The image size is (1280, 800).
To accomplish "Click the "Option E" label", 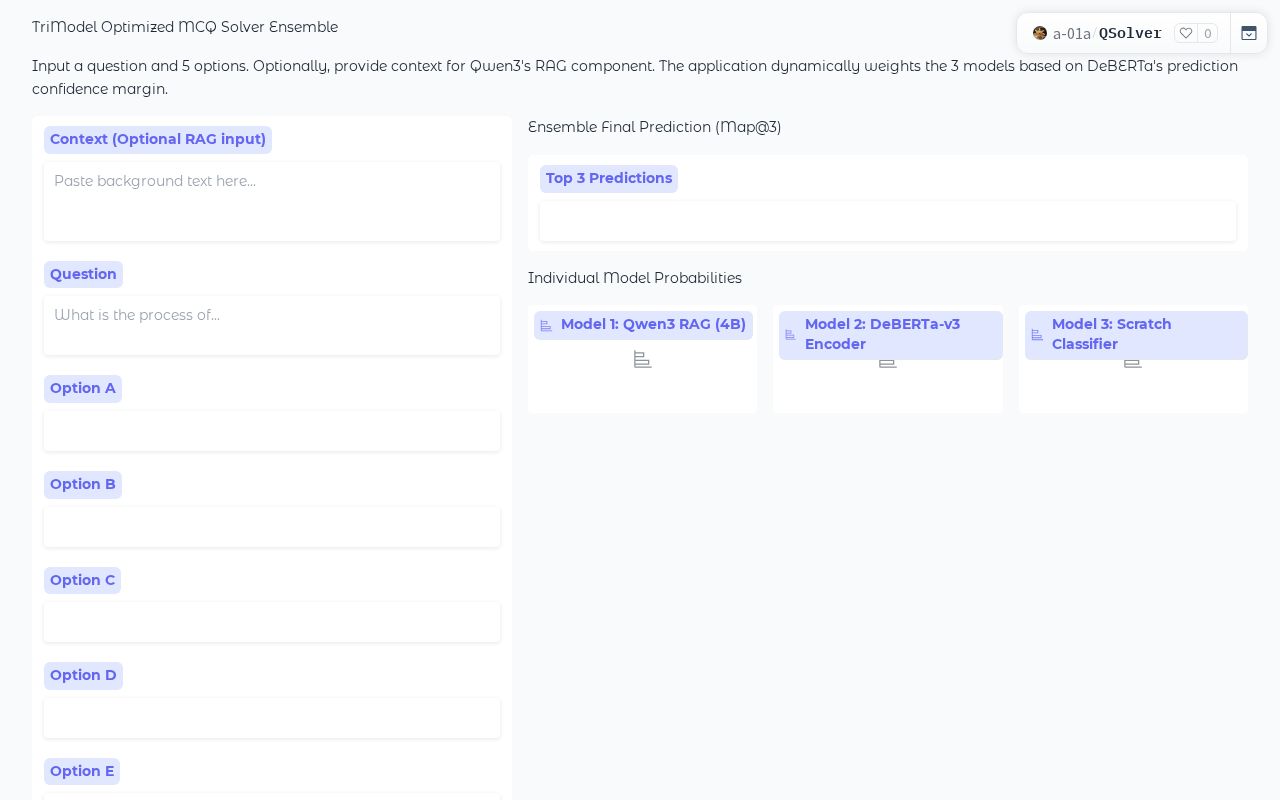I will coord(82,771).
